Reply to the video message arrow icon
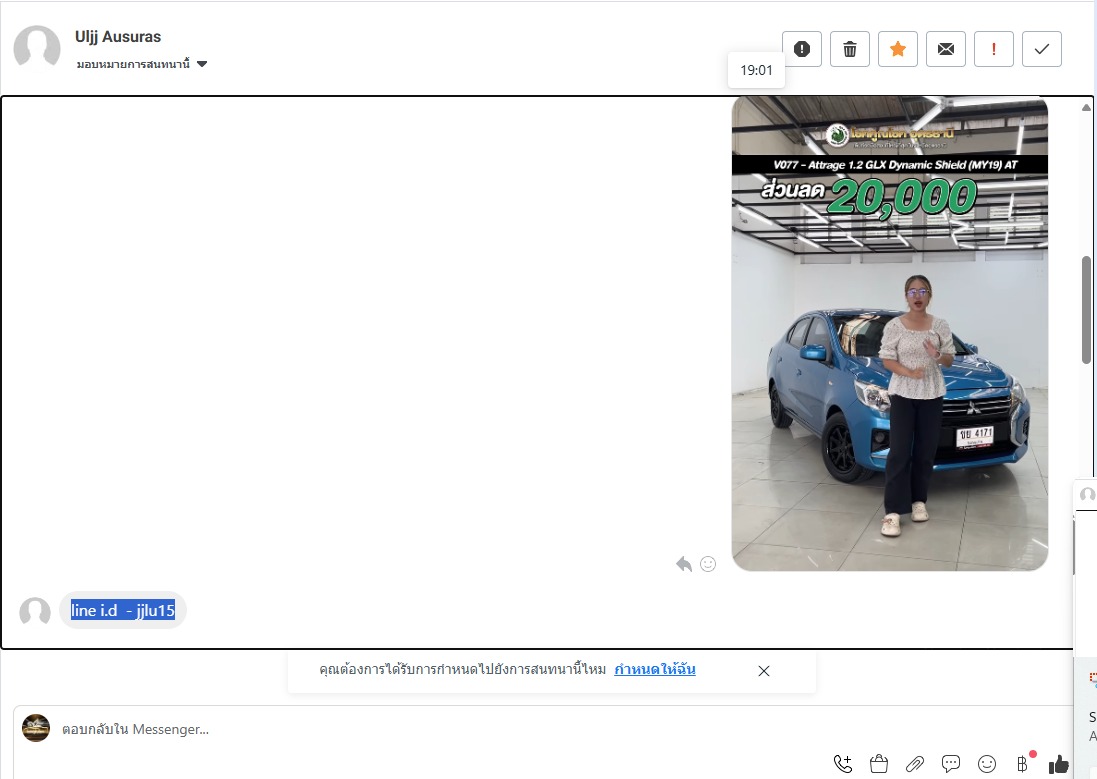The height and width of the screenshot is (779, 1097). point(684,564)
